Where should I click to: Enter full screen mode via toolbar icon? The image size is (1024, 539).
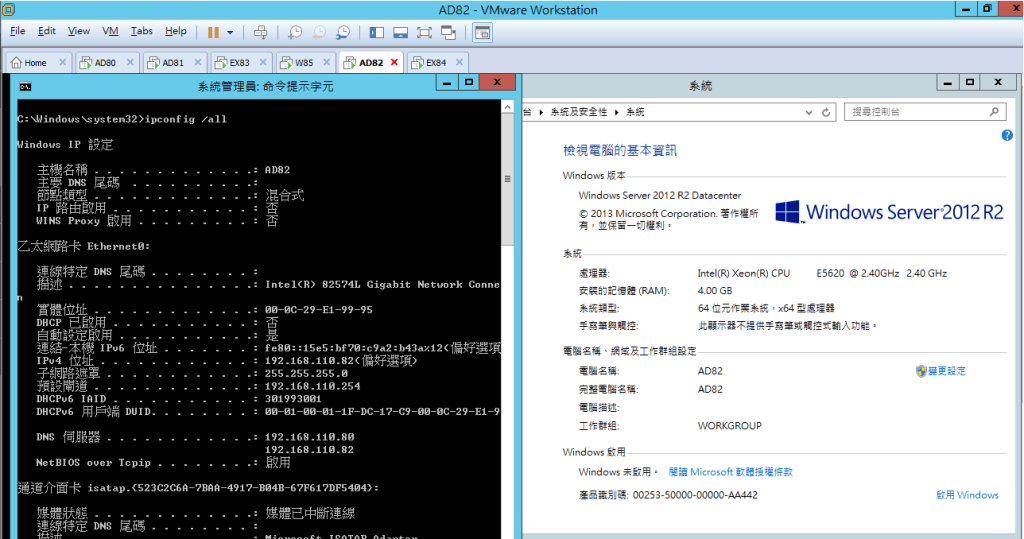click(423, 32)
